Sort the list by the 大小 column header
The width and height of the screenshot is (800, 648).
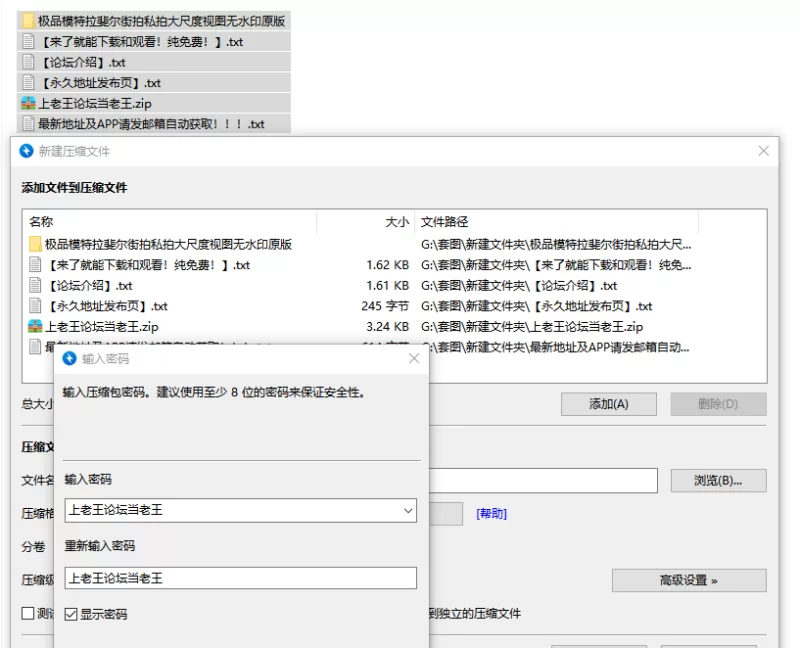[397, 222]
